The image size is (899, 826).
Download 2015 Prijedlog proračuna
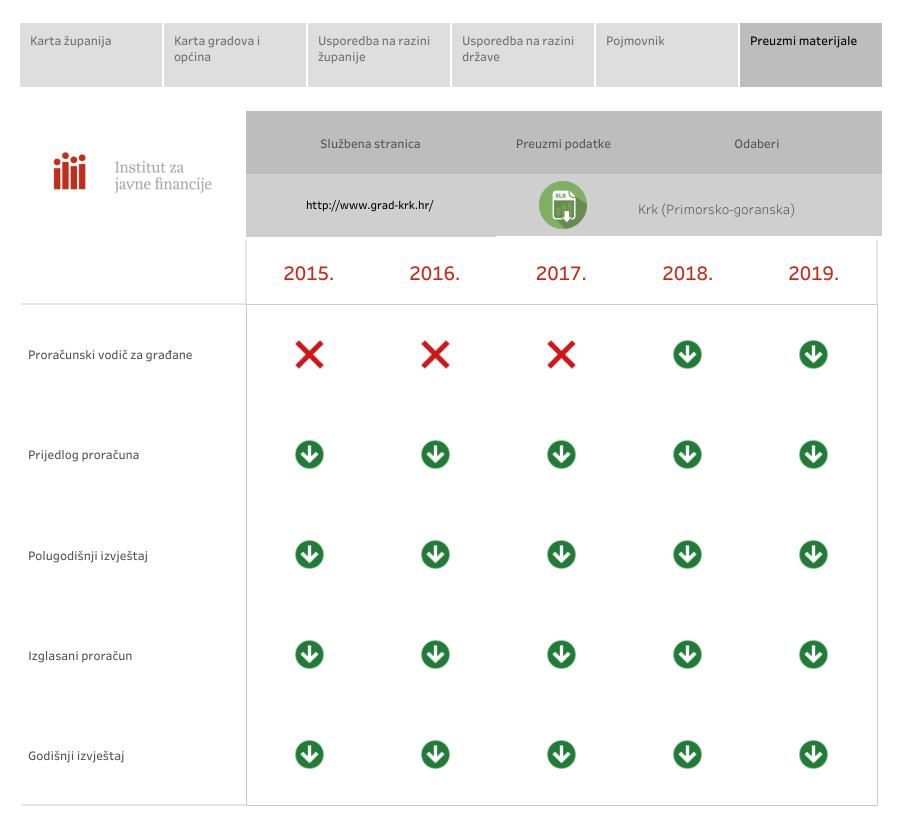click(309, 455)
